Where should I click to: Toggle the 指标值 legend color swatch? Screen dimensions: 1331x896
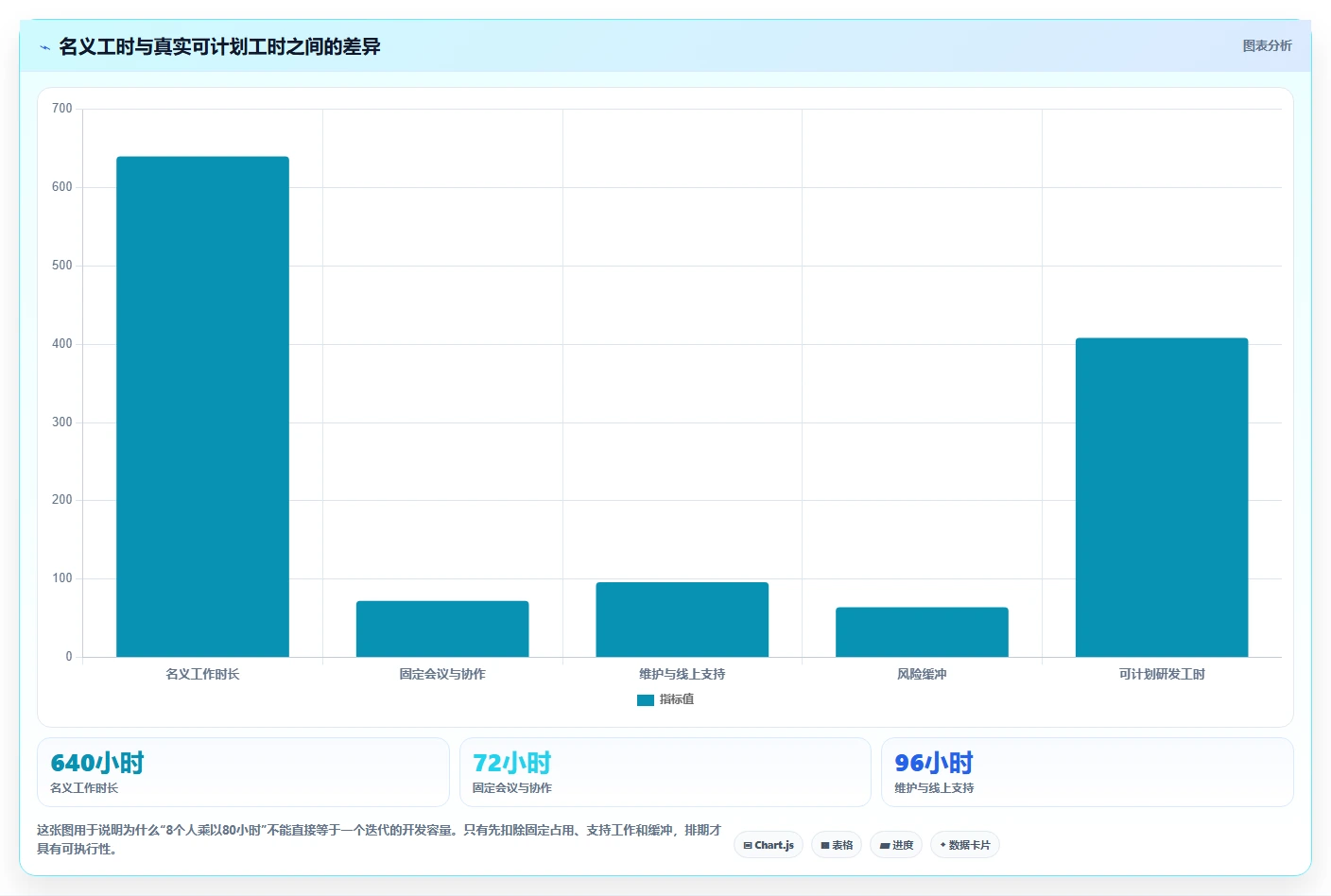pyautogui.click(x=646, y=700)
